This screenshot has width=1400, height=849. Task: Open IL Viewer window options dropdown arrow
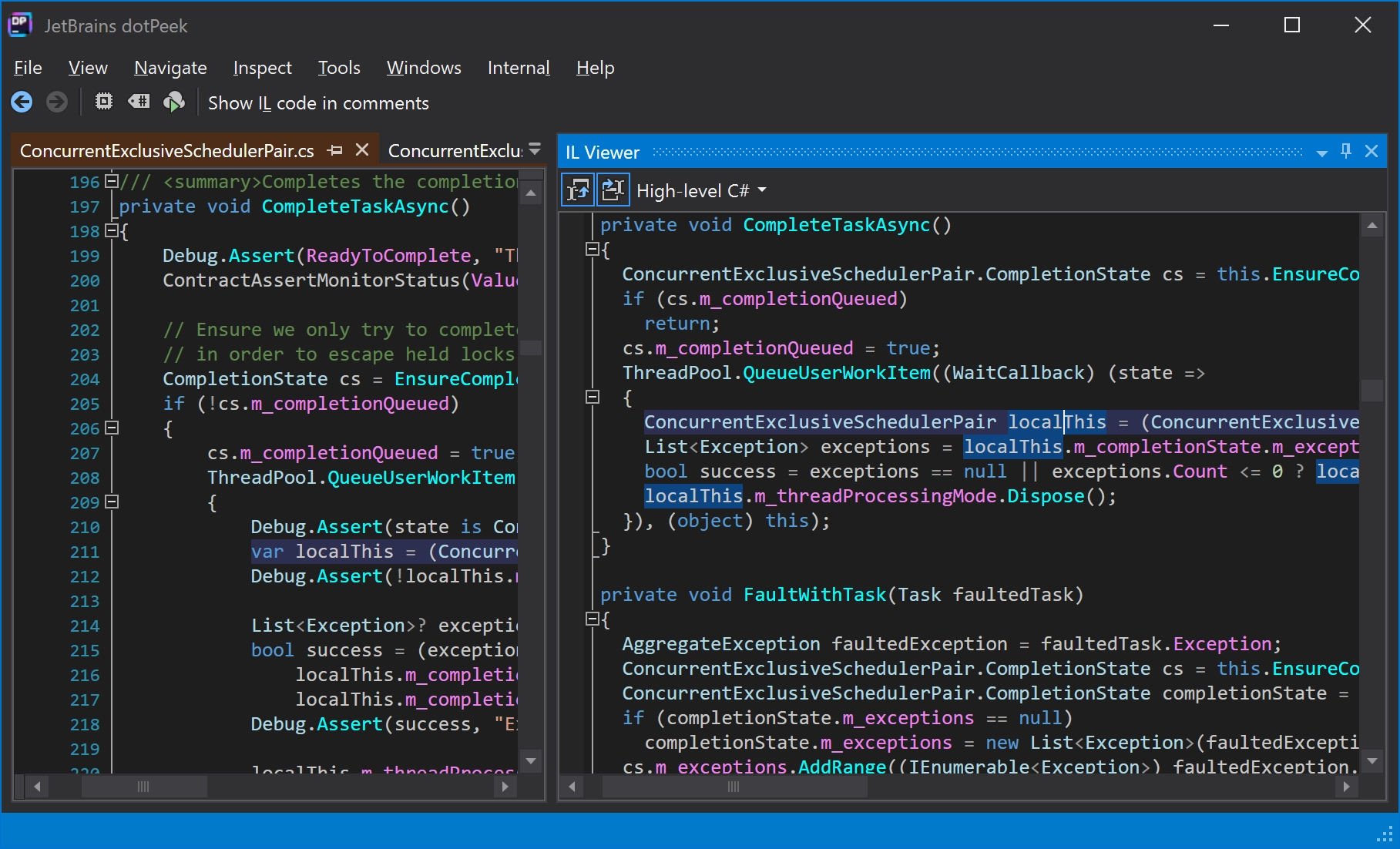pos(1322,153)
